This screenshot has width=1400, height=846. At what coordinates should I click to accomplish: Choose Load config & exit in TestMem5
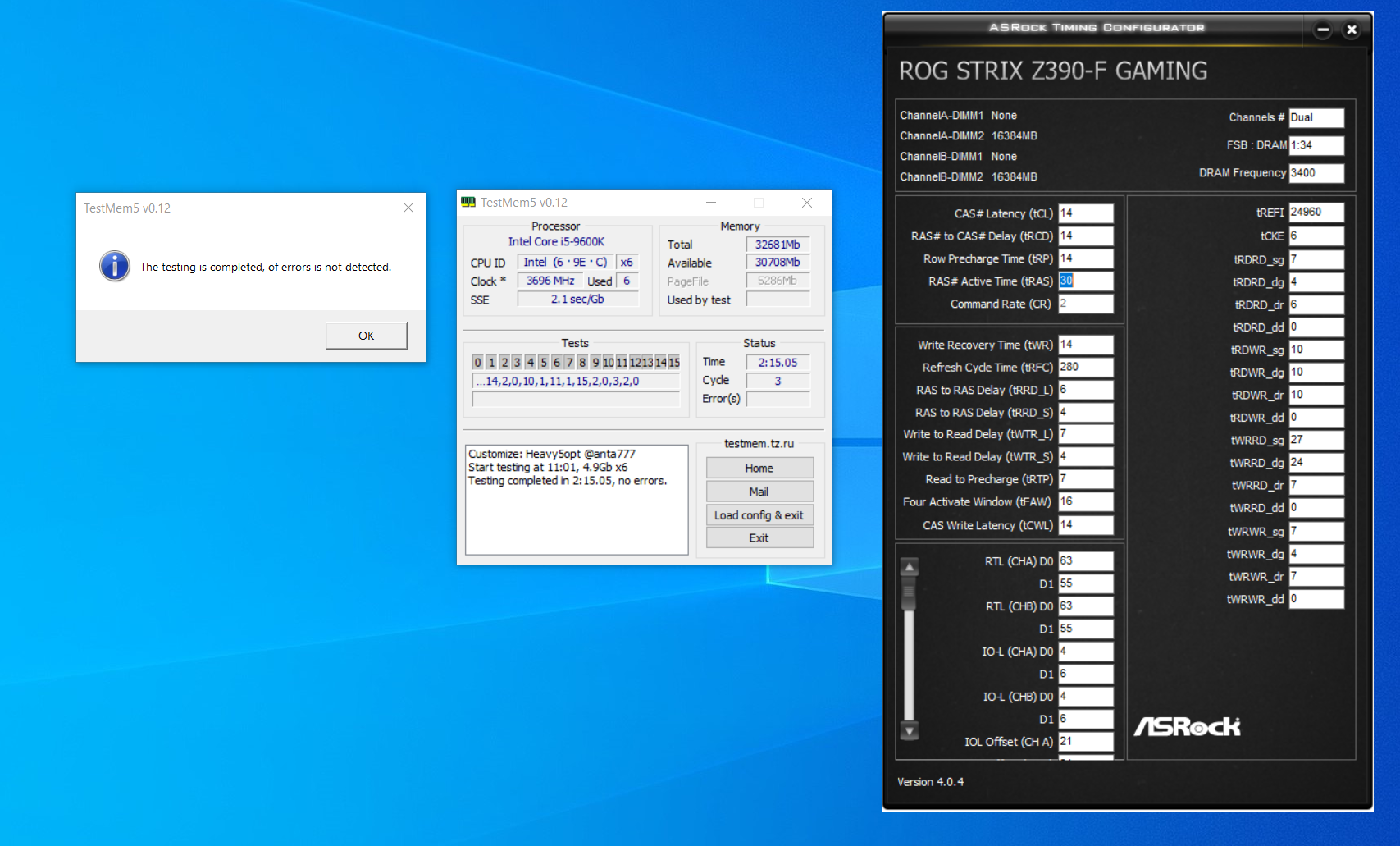pyautogui.click(x=759, y=515)
